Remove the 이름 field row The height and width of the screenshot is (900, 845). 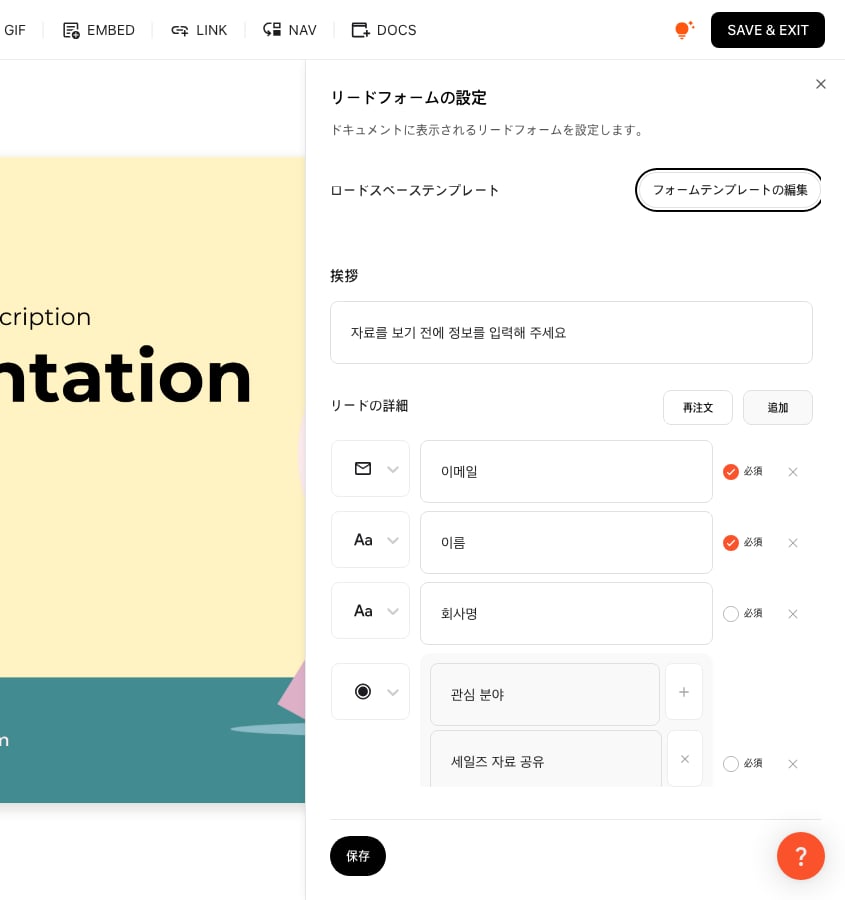pyautogui.click(x=793, y=543)
